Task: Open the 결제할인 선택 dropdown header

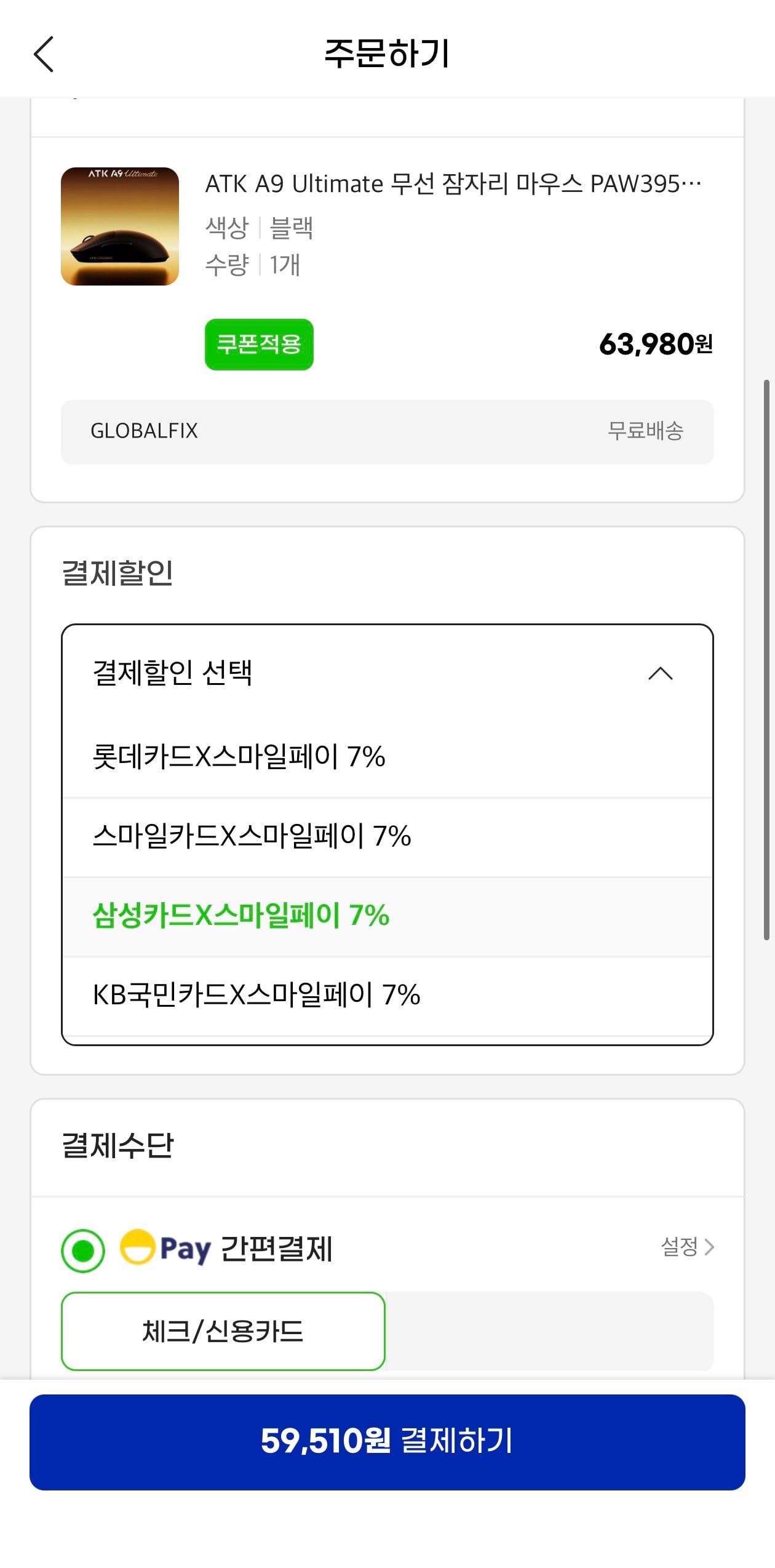Action: [x=172, y=673]
